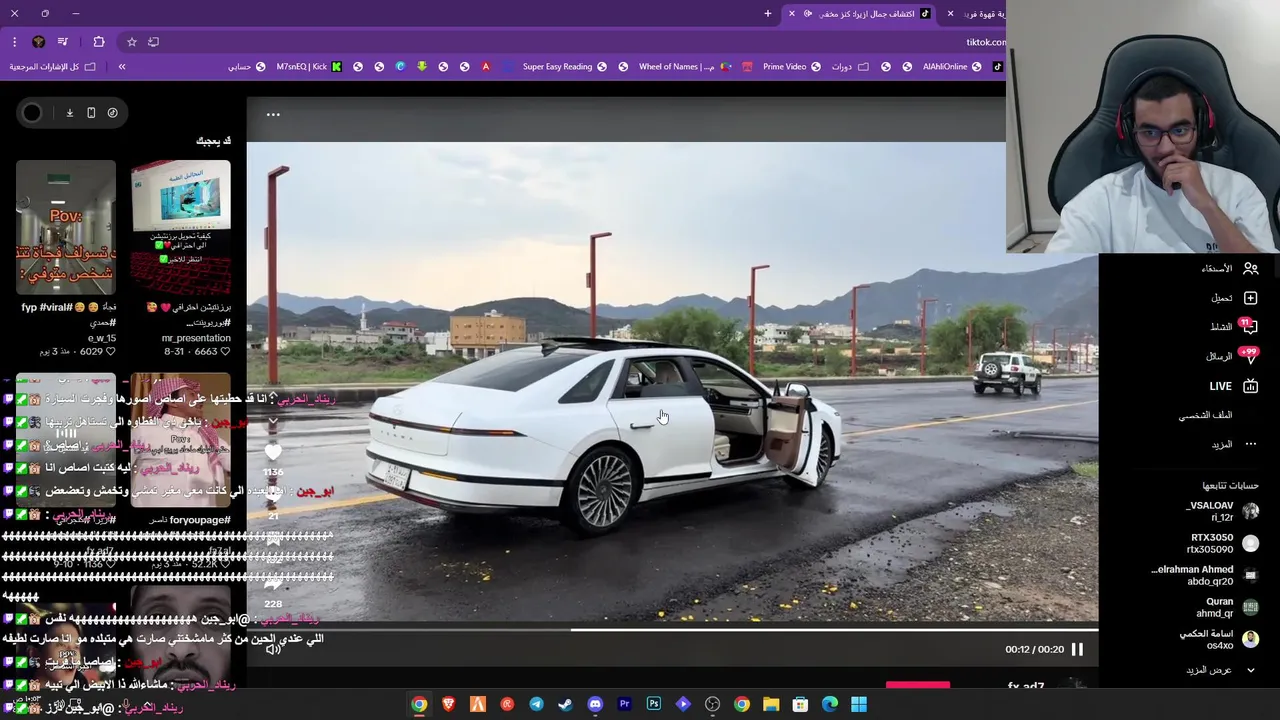Viewport: 1280px width, 720px height.
Task: Open the _VSALOAV followed account
Action: click(x=1221, y=511)
